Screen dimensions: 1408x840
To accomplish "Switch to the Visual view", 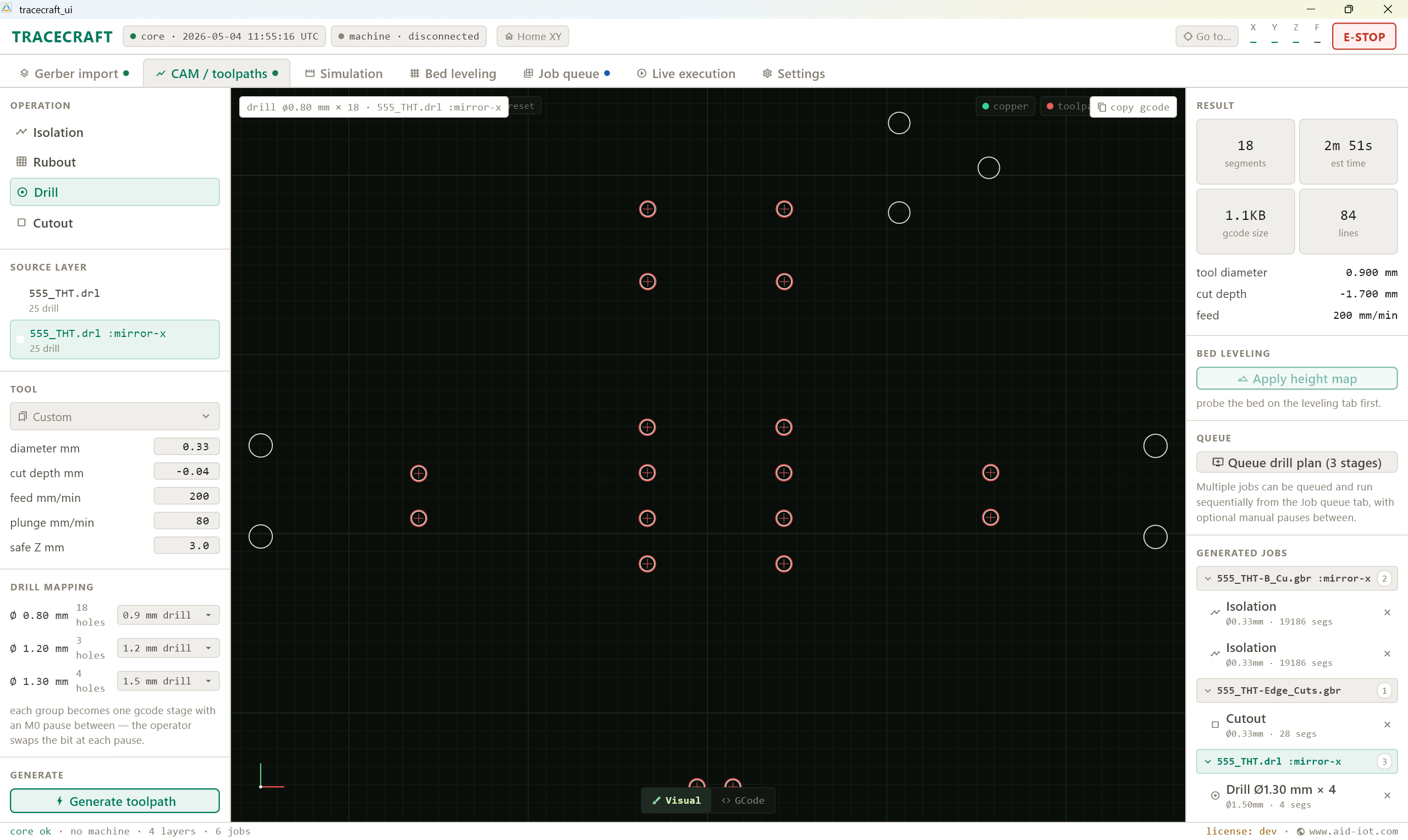I will point(676,800).
